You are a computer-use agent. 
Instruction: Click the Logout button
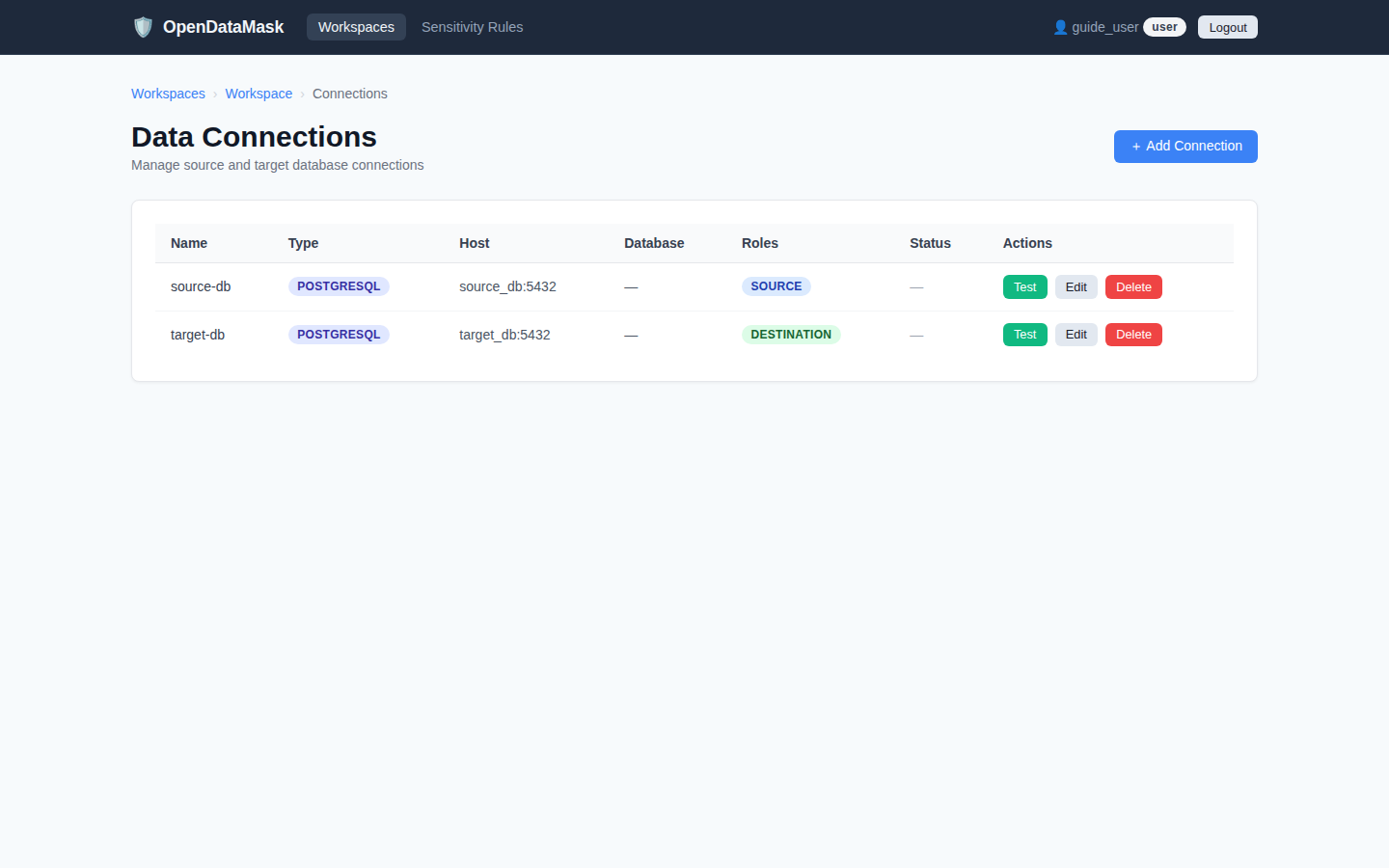[x=1228, y=27]
